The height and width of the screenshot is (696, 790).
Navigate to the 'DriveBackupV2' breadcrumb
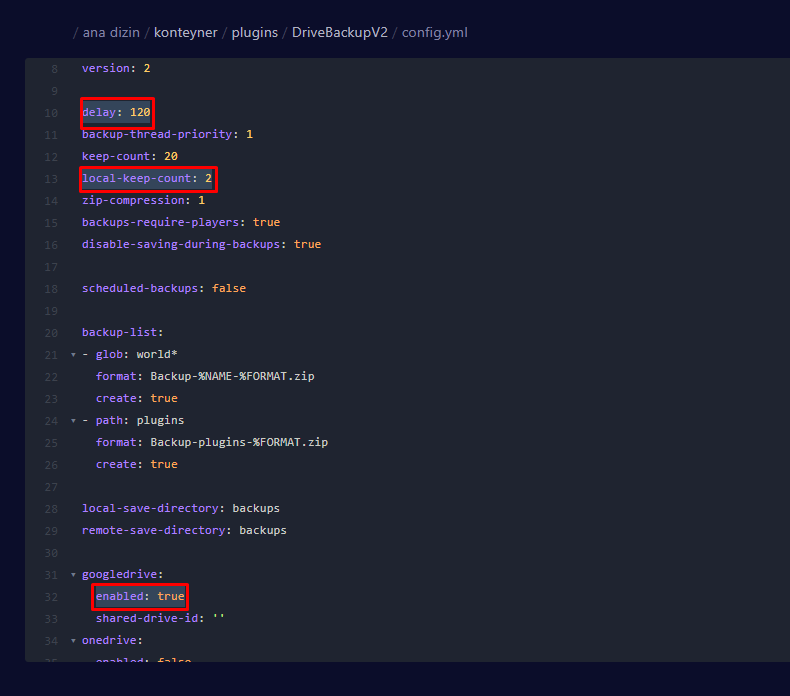click(340, 33)
